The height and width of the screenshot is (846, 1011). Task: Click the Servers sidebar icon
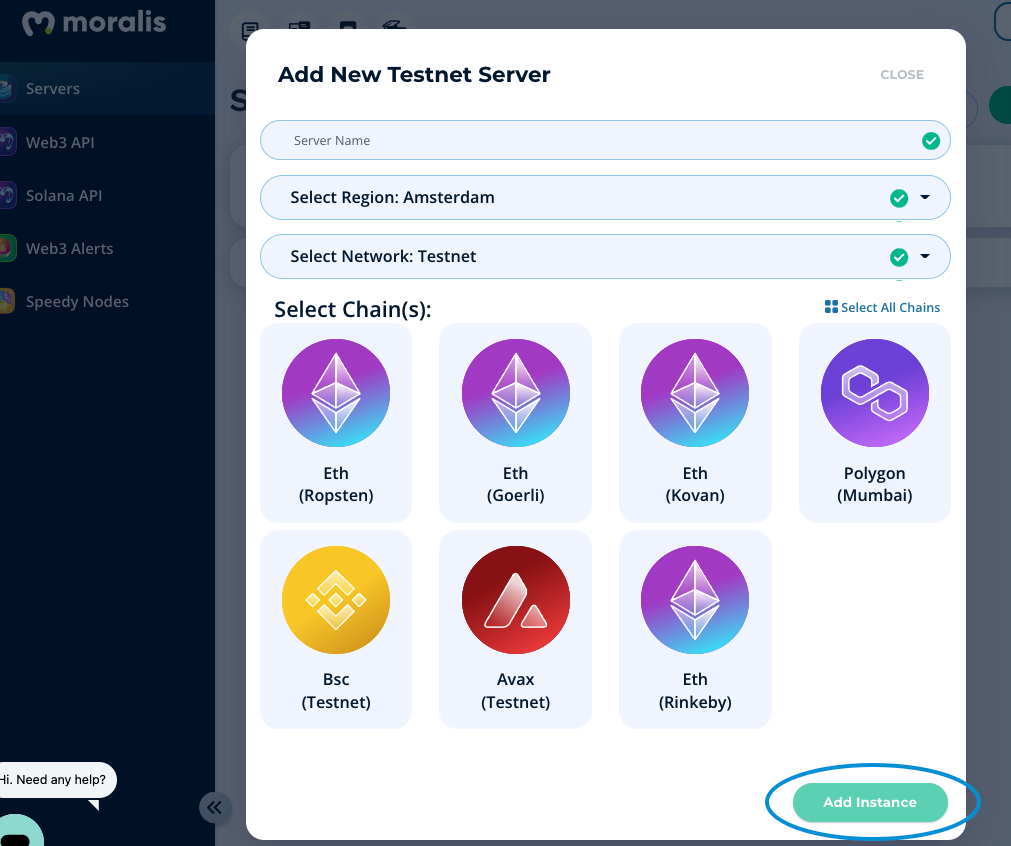coord(6,88)
